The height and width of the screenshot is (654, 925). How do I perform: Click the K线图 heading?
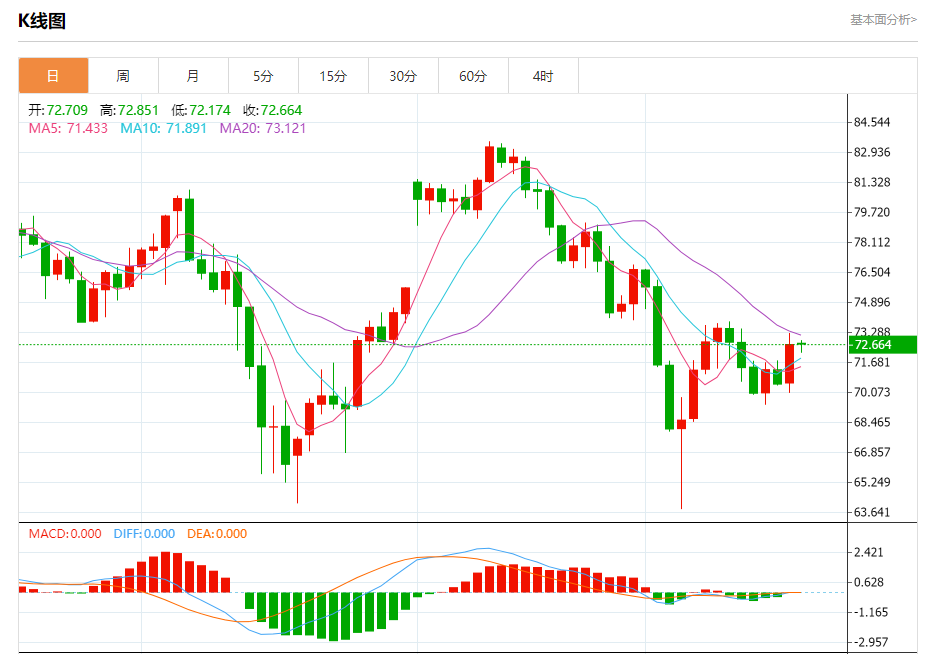coord(41,21)
